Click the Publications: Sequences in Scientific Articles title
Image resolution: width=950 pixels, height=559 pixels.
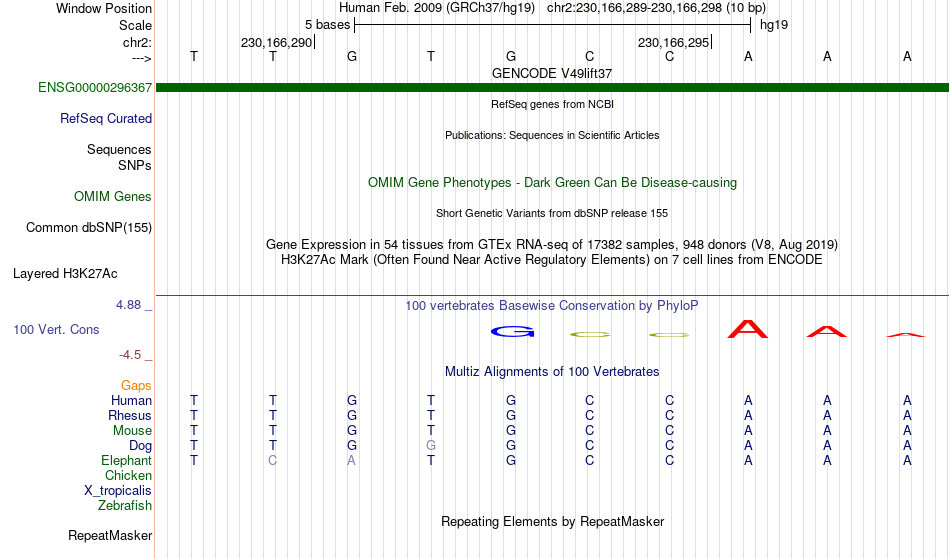click(552, 135)
